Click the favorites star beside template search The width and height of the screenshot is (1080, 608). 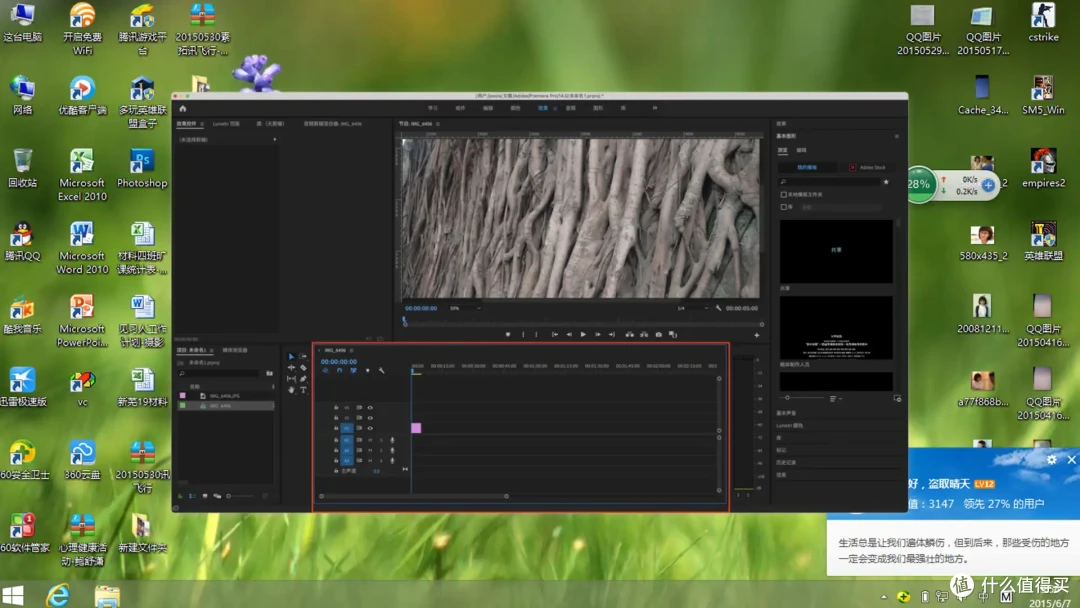pyautogui.click(x=886, y=182)
